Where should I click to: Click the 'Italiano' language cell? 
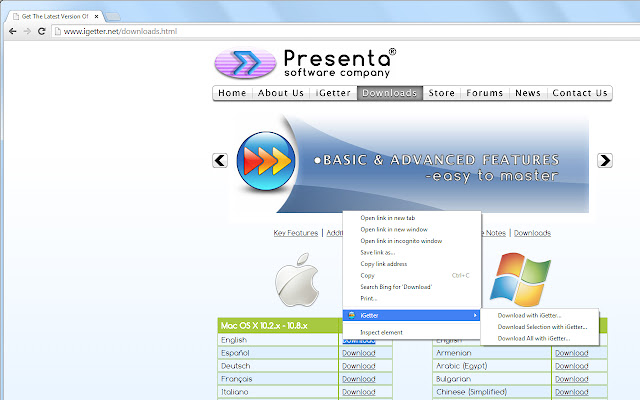278,392
